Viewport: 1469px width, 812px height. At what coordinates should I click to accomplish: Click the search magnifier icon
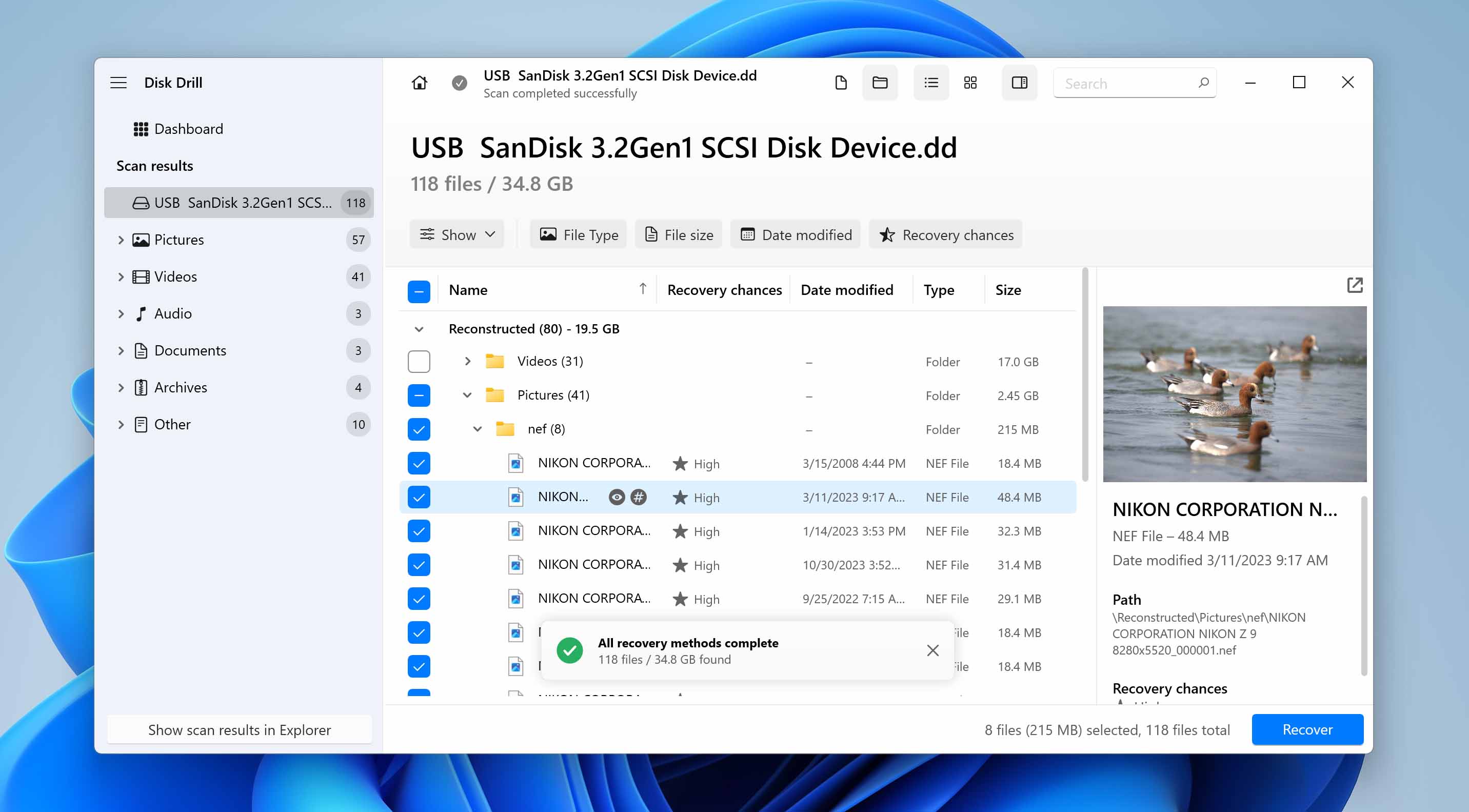1204,83
